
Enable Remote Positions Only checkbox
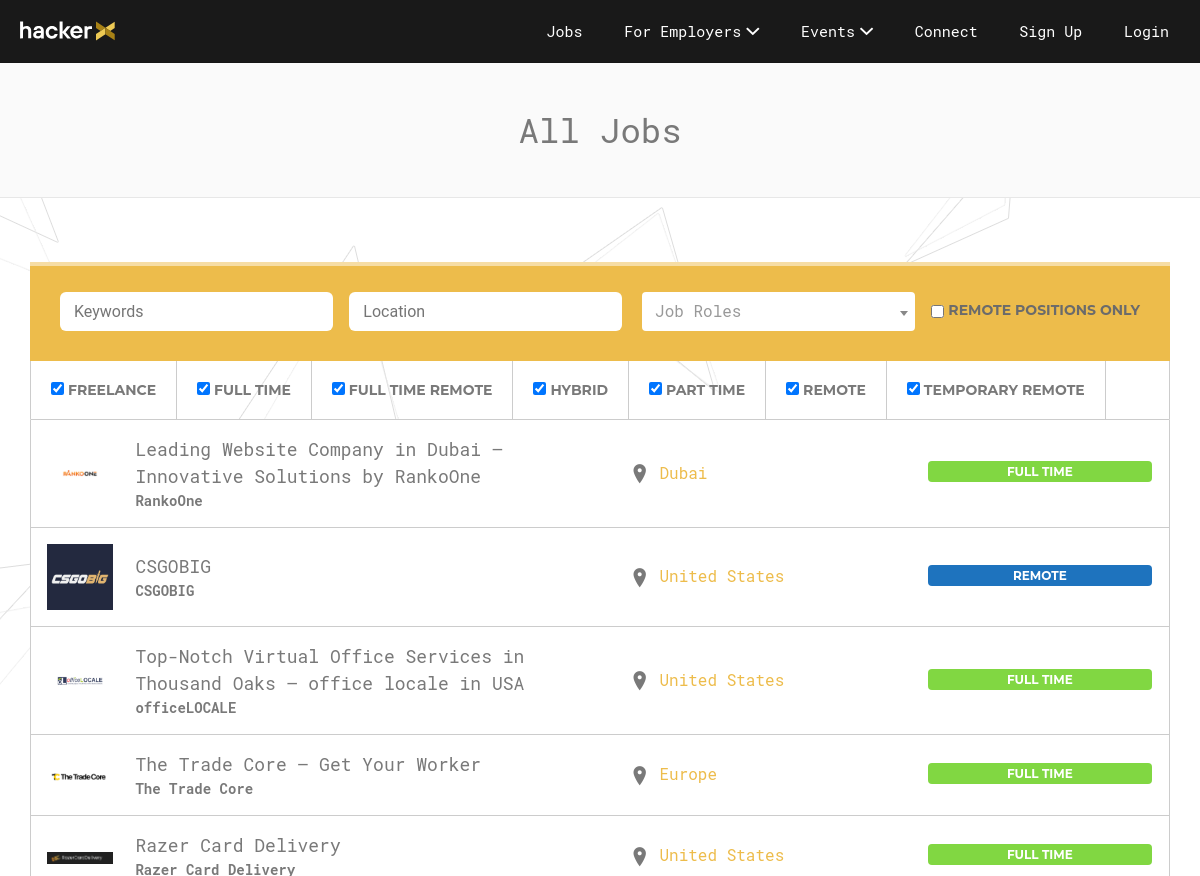937,311
